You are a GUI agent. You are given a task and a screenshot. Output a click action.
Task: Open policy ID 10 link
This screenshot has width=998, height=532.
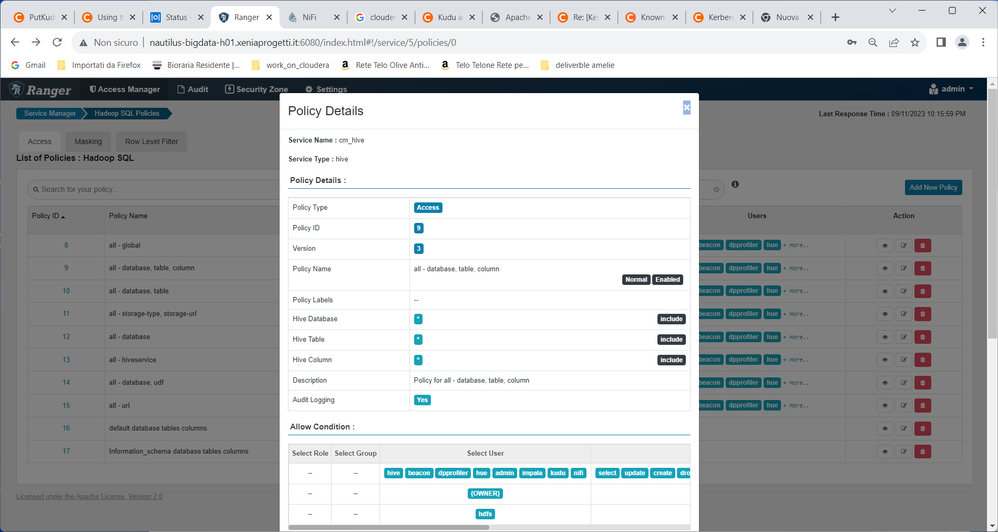point(66,291)
